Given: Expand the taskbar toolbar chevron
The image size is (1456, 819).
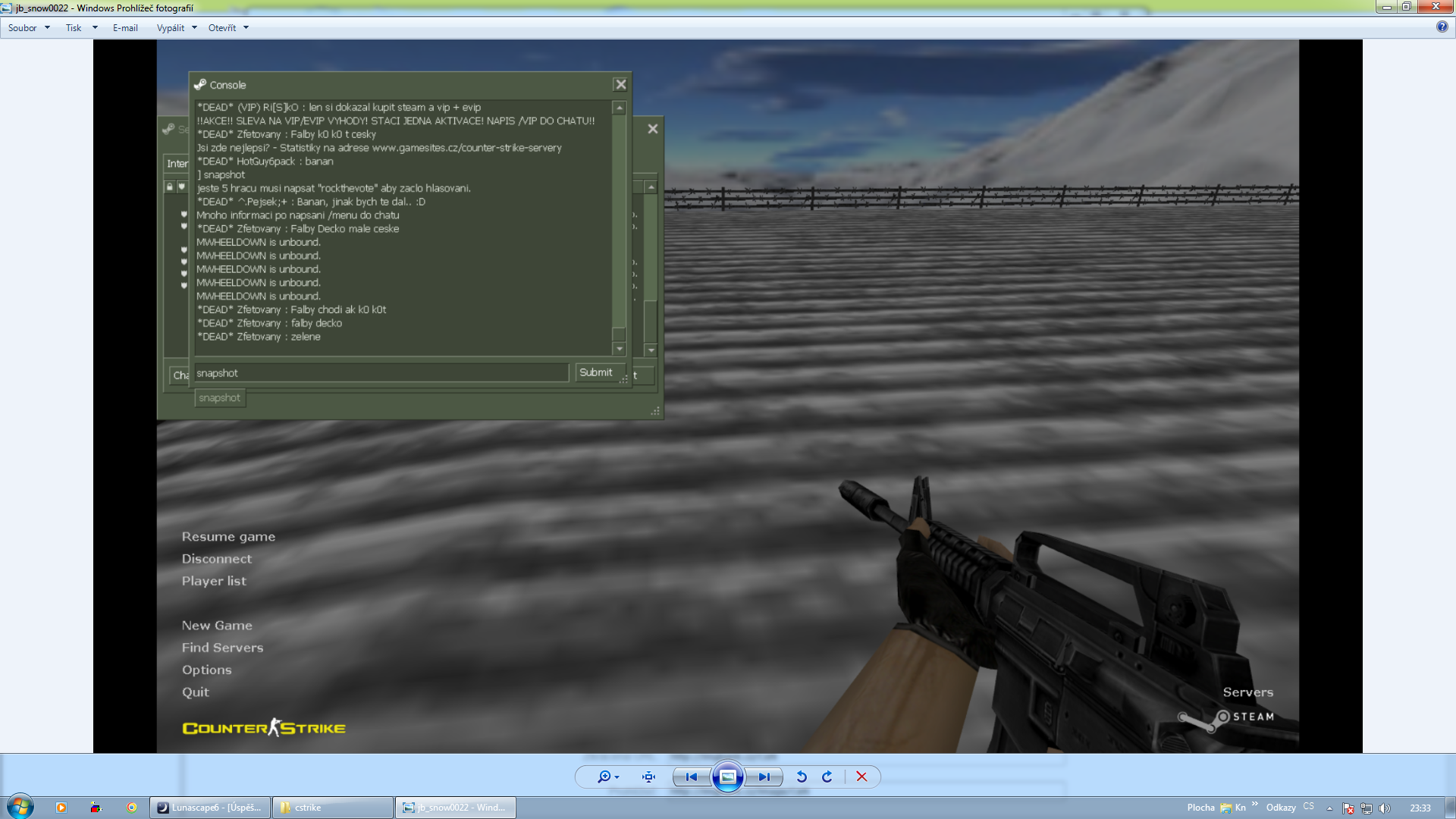Looking at the screenshot, I should (x=1255, y=805).
